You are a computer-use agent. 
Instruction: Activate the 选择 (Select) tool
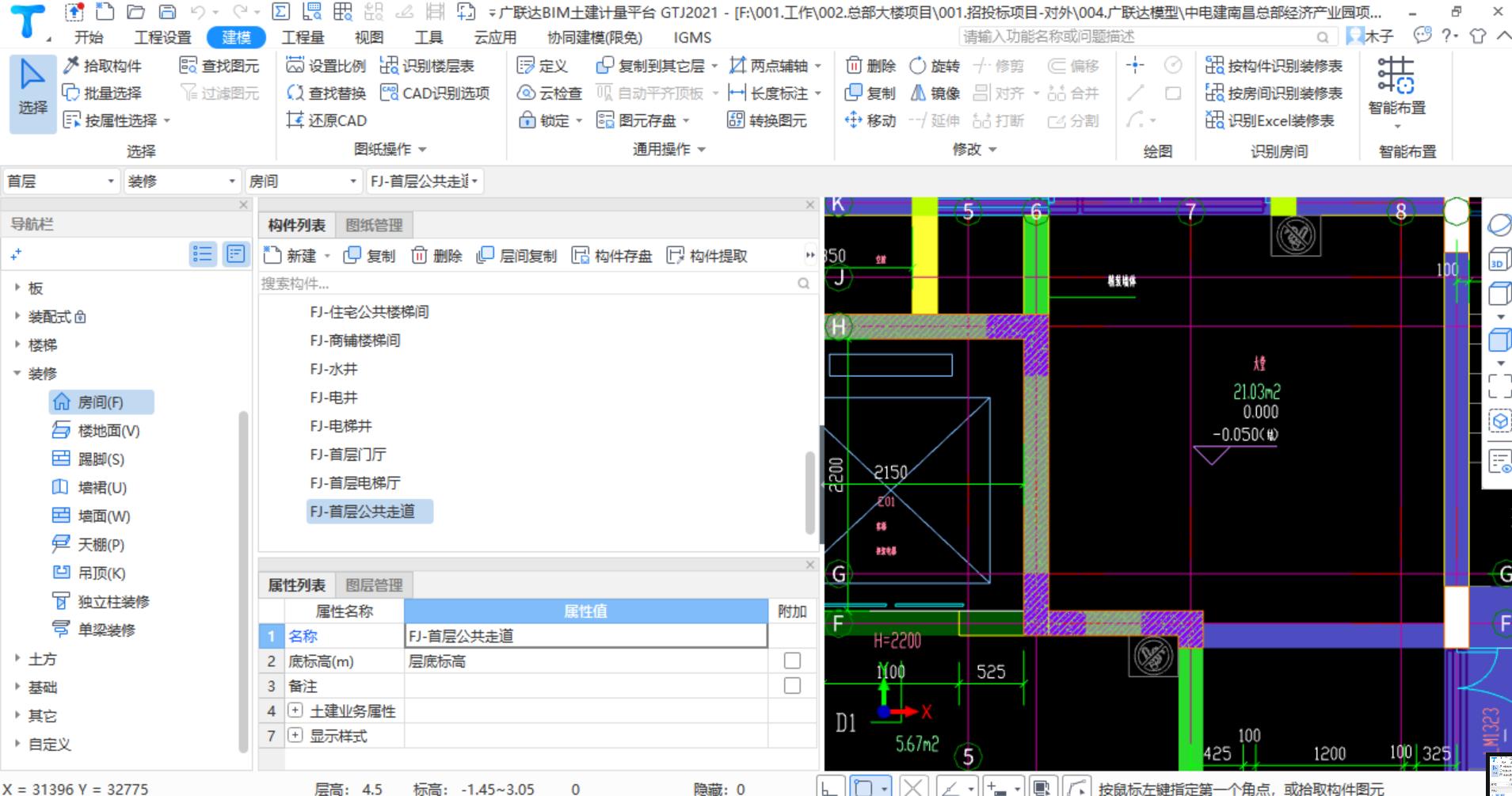32,93
